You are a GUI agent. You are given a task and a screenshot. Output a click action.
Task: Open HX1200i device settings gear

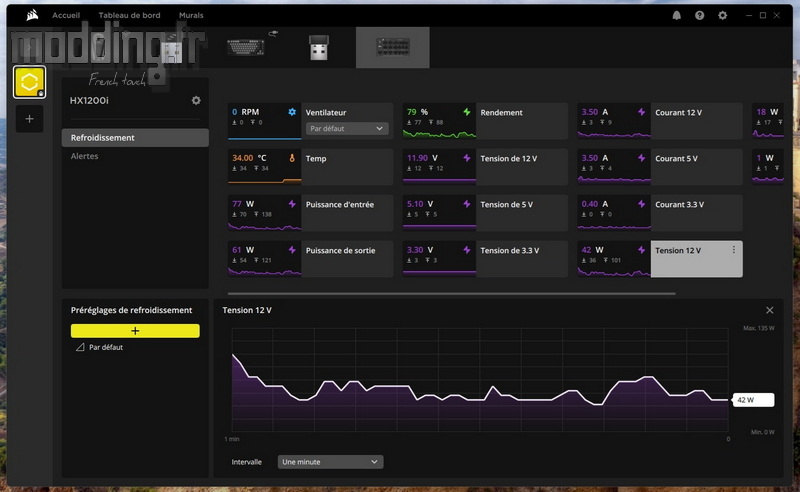196,101
